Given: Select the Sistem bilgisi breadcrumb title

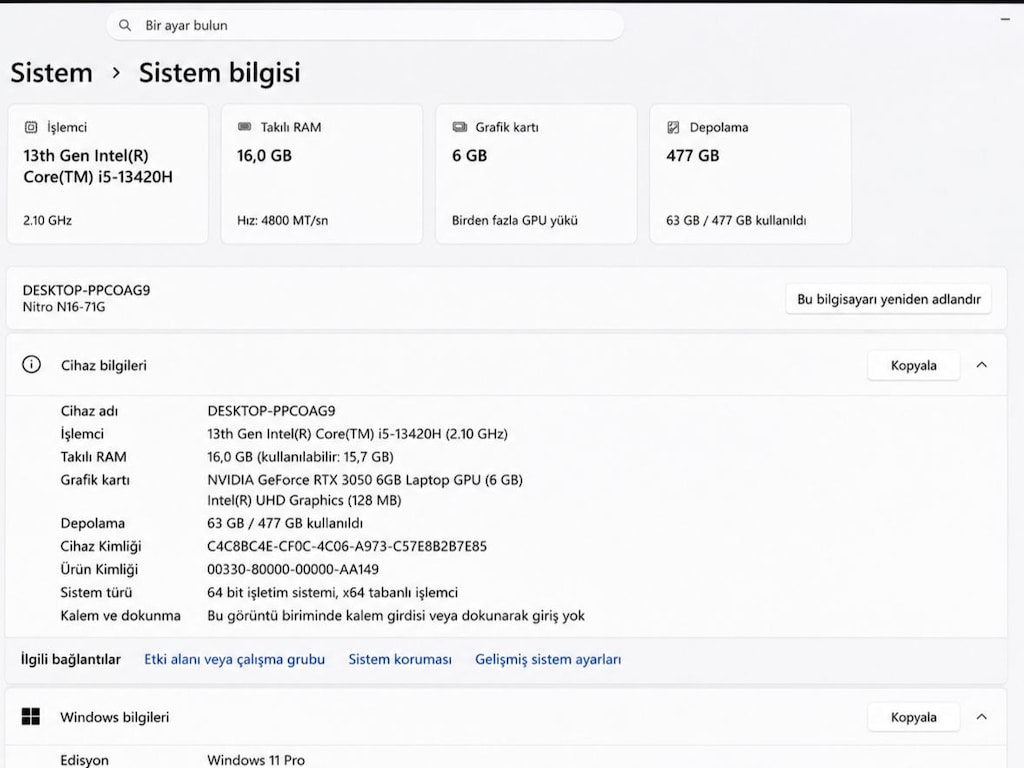Looking at the screenshot, I should [x=219, y=73].
